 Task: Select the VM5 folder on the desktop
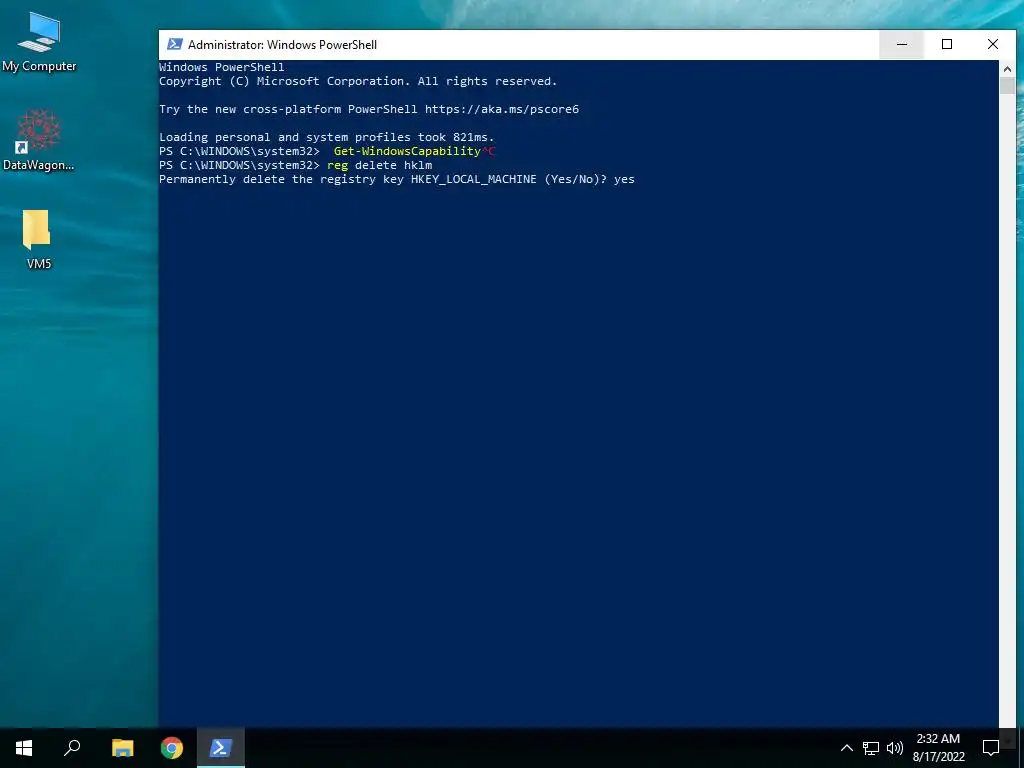click(x=38, y=240)
